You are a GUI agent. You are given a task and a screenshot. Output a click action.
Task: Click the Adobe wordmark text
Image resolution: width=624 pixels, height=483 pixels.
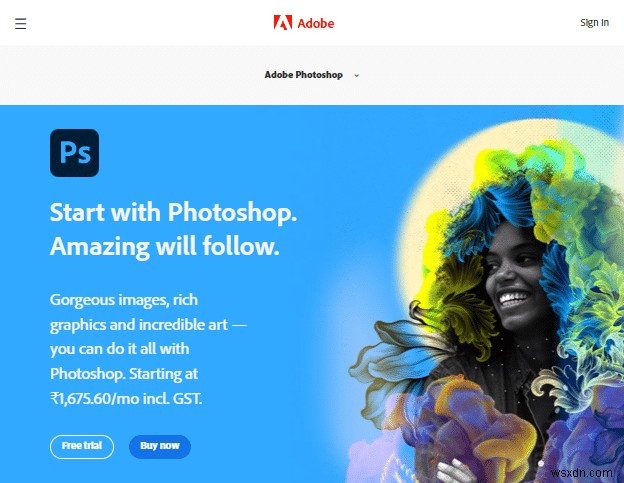[x=316, y=23]
